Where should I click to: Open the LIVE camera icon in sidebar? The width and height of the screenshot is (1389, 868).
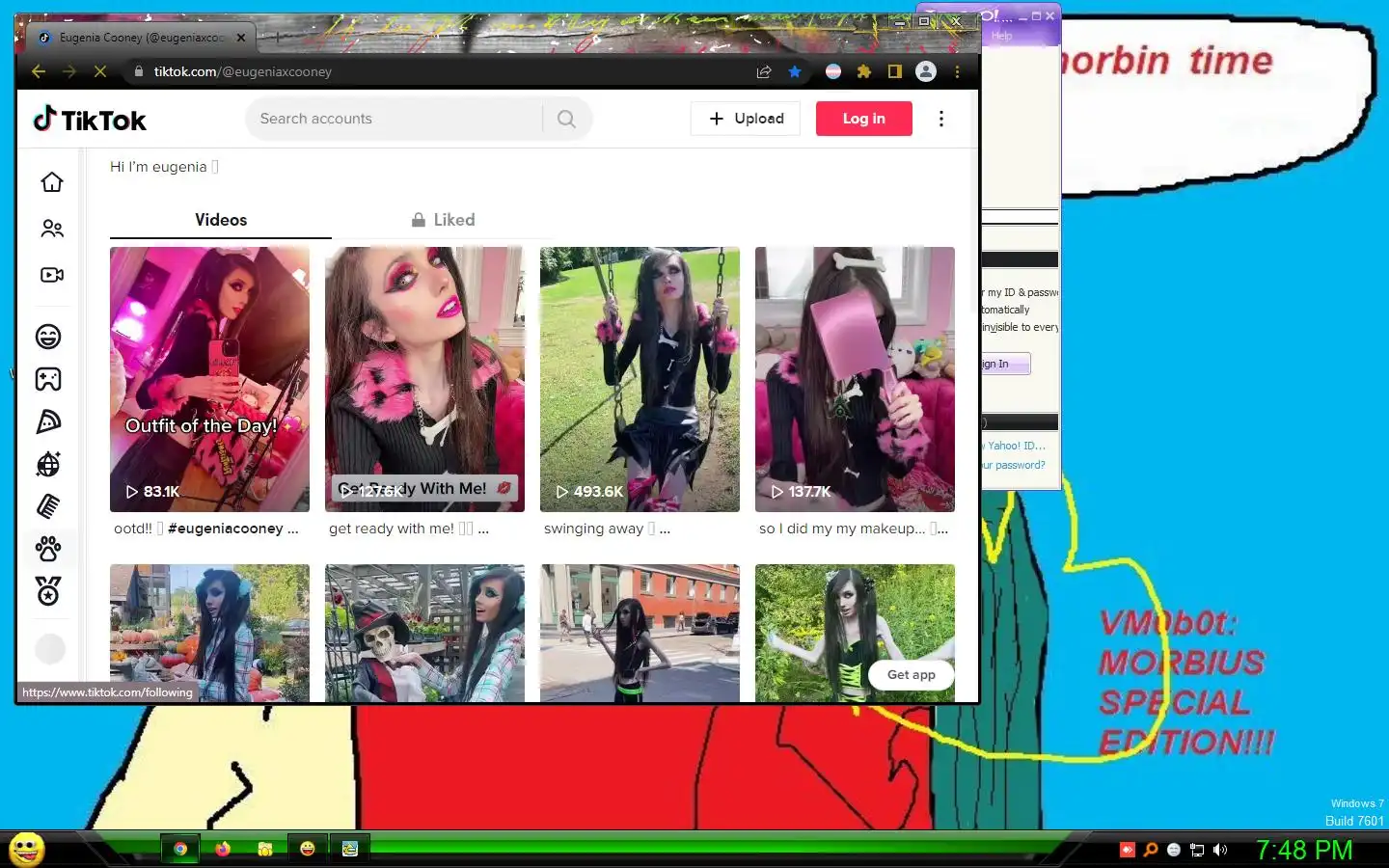pos(52,275)
